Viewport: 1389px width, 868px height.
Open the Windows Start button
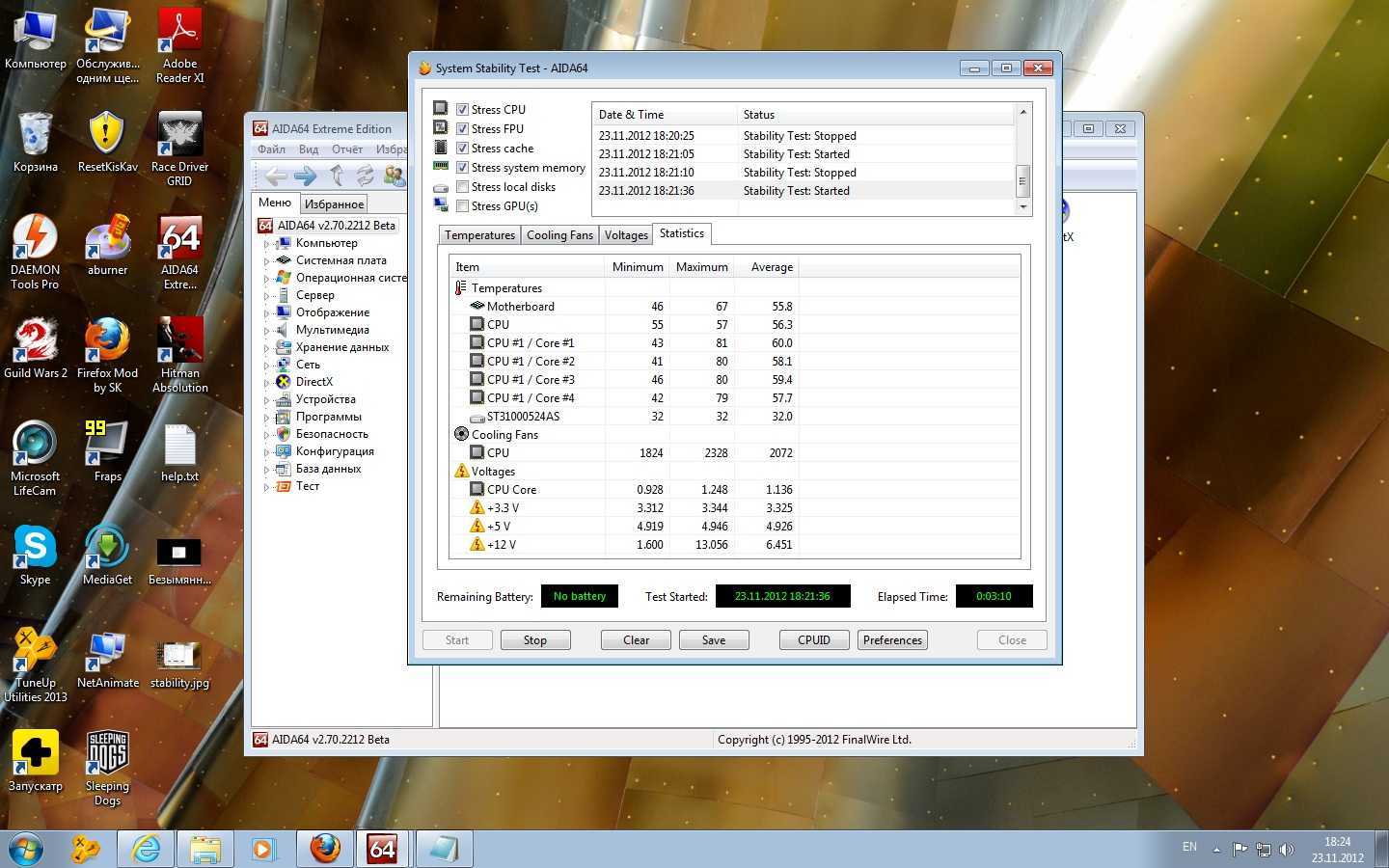coord(25,848)
